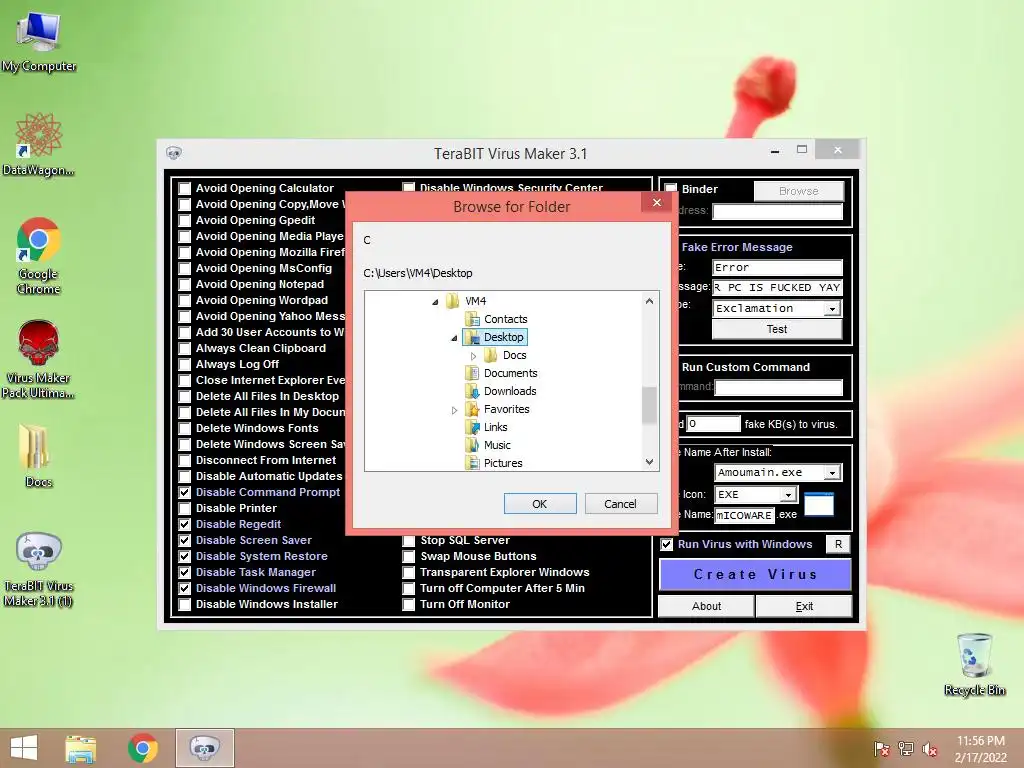Select the Contacts folder in tree
This screenshot has height=768, width=1024.
tap(496, 319)
